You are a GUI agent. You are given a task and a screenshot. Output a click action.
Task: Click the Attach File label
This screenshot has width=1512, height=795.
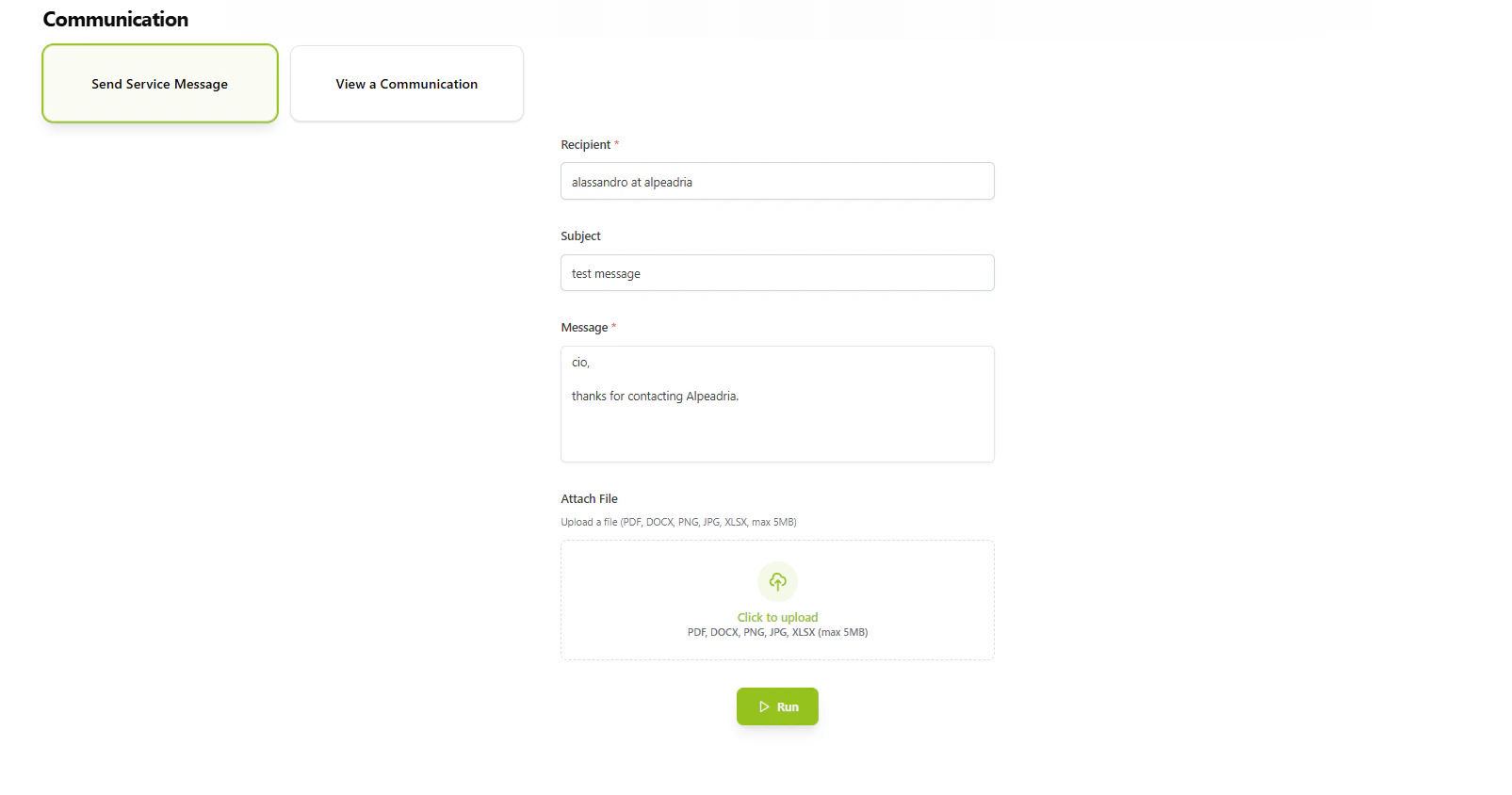589,498
